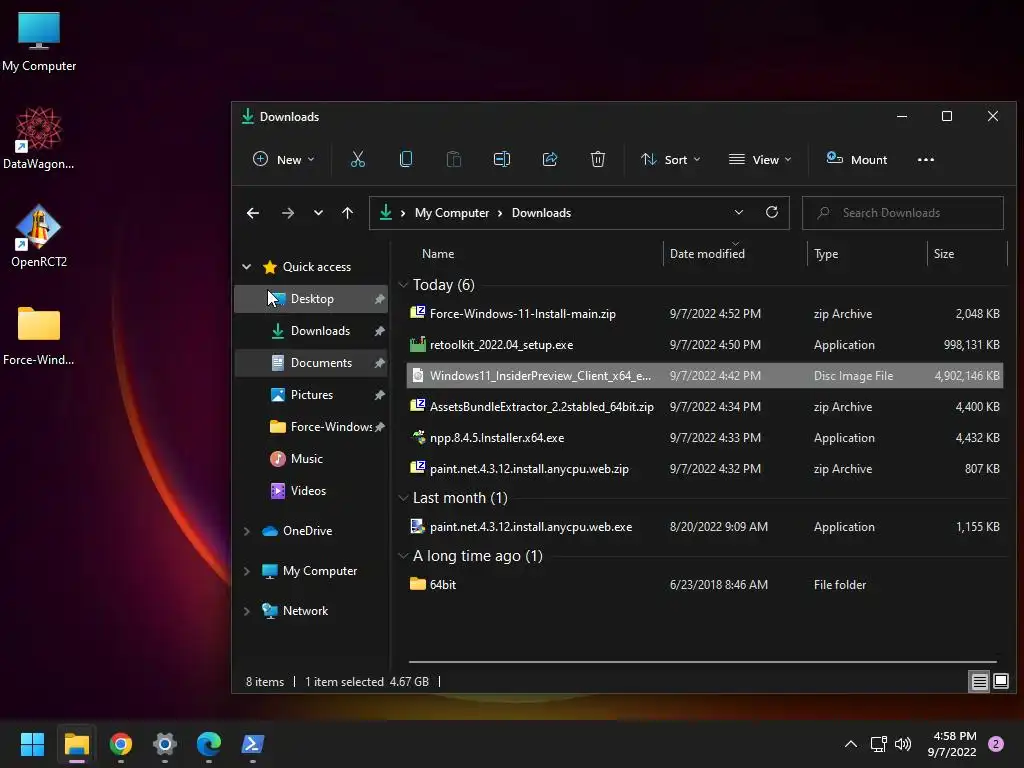Select AssetsBundleExtractor_2.2stabled_64bit.zip file
Viewport: 1024px width, 768px height.
point(705,407)
